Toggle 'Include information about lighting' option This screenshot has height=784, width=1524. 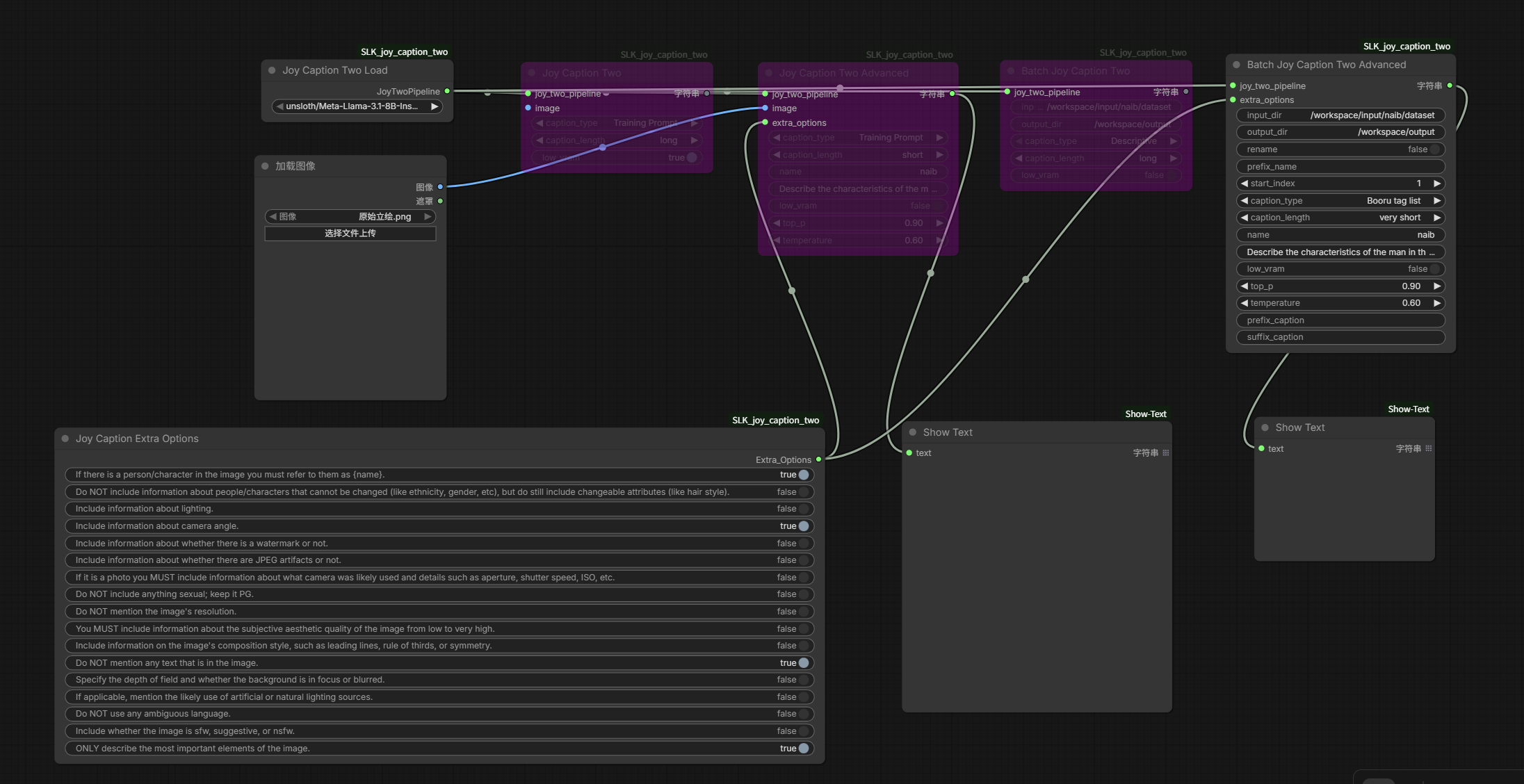point(803,509)
